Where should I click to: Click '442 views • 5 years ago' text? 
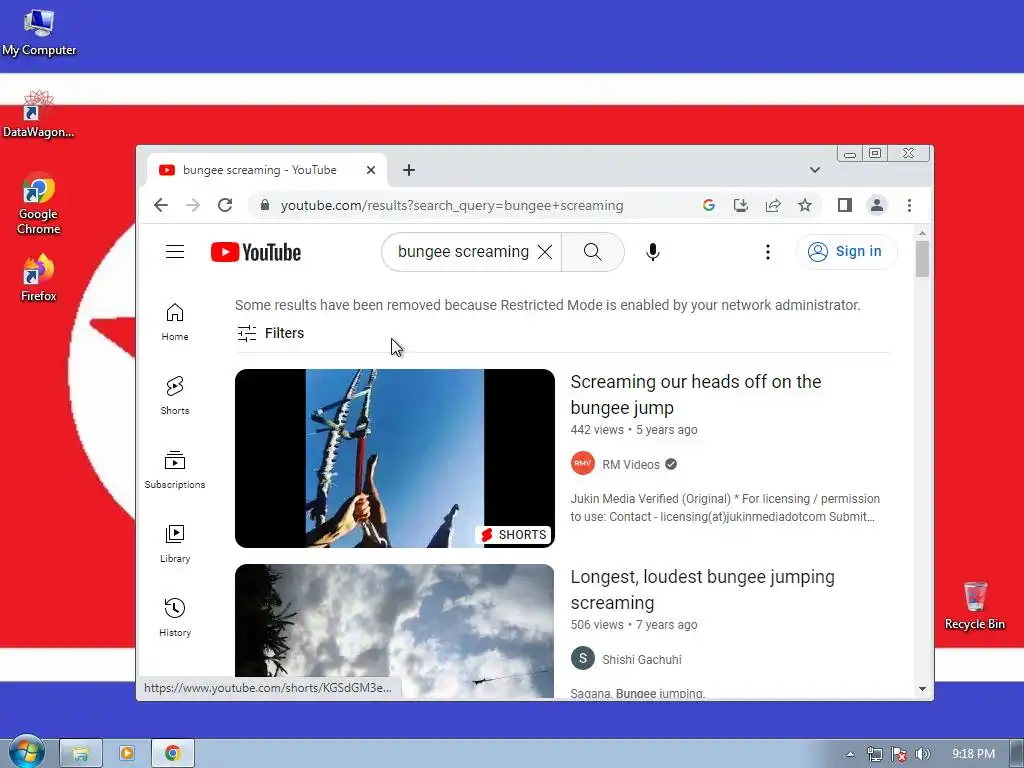633,430
